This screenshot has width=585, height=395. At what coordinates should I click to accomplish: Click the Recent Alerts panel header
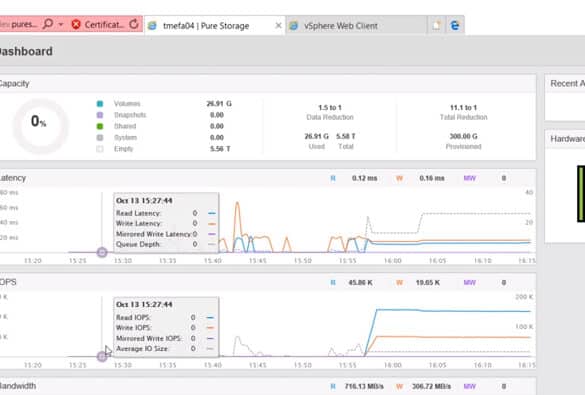pyautogui.click(x=565, y=84)
